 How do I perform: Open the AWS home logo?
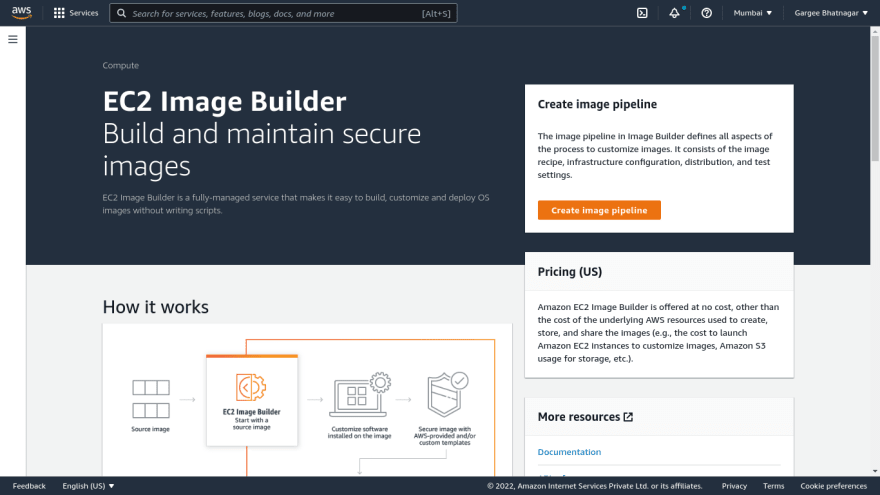click(x=21, y=13)
